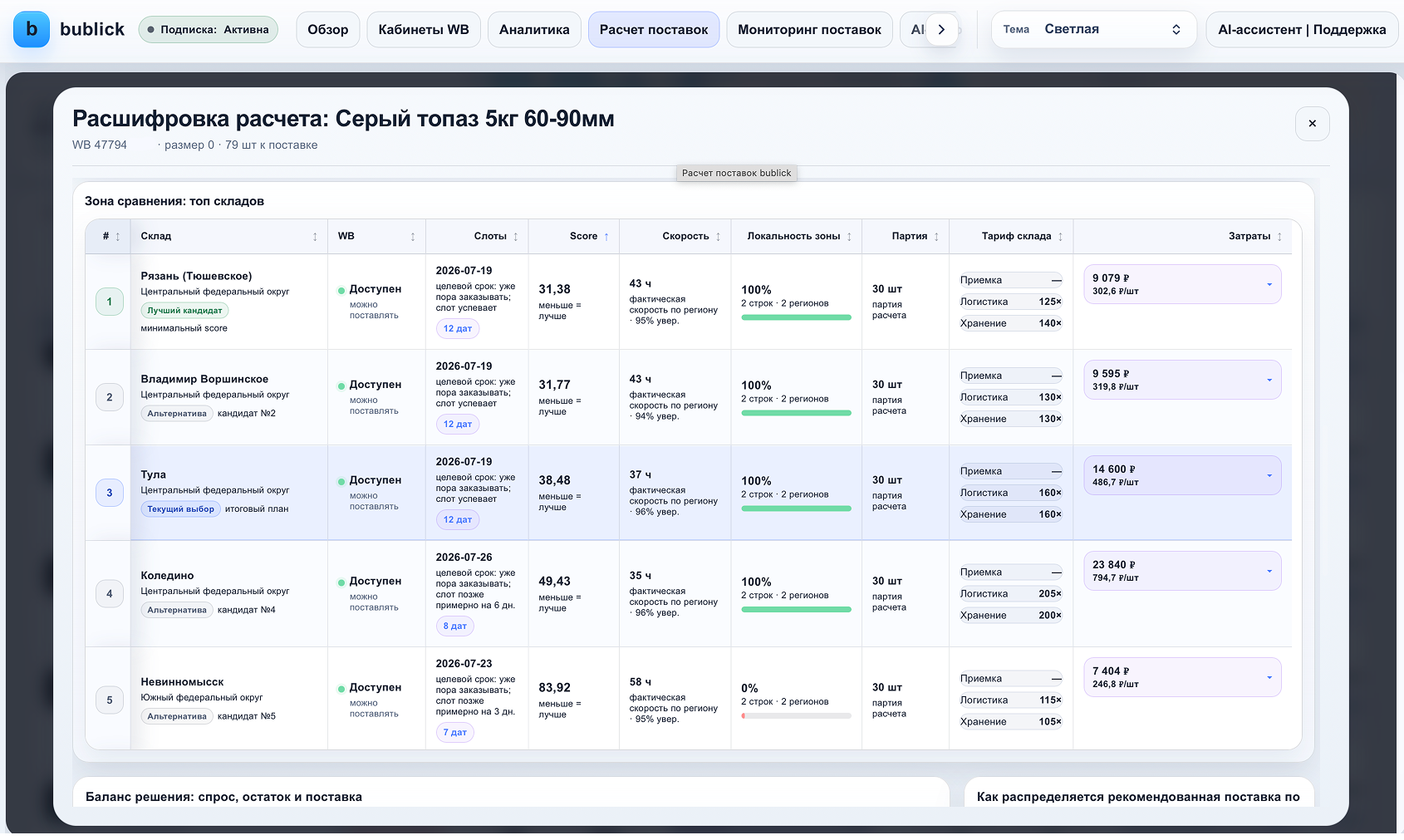Switch to Мониторинг поставок tab
1404x840 pixels.
tap(809, 29)
